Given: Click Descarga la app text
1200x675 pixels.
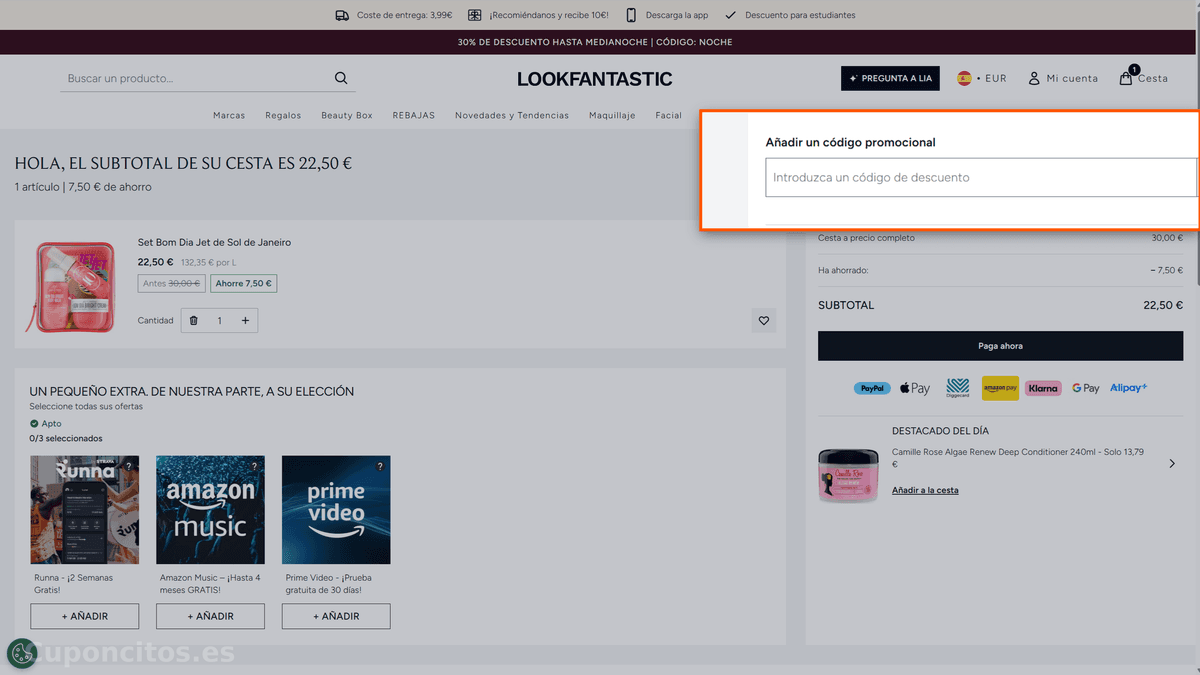Looking at the screenshot, I should pos(678,15).
